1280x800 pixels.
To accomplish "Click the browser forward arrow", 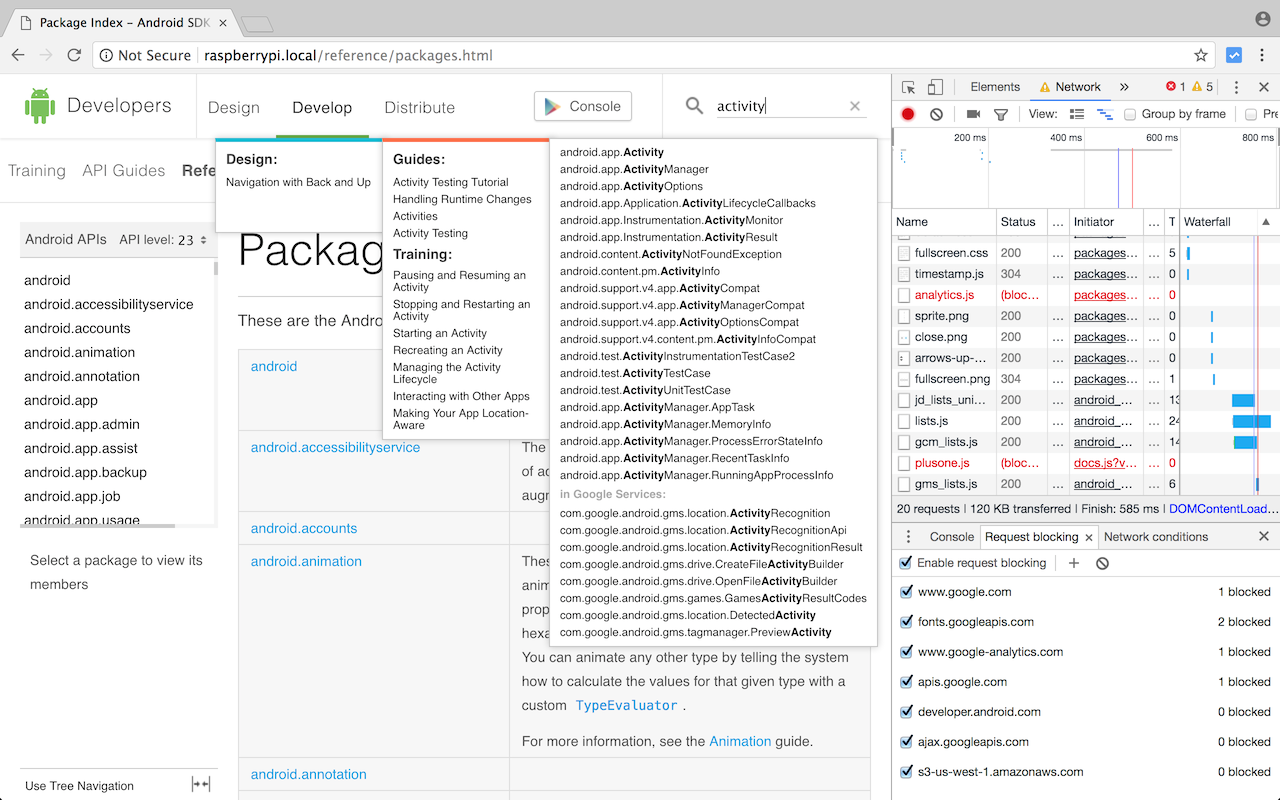I will point(46,55).
